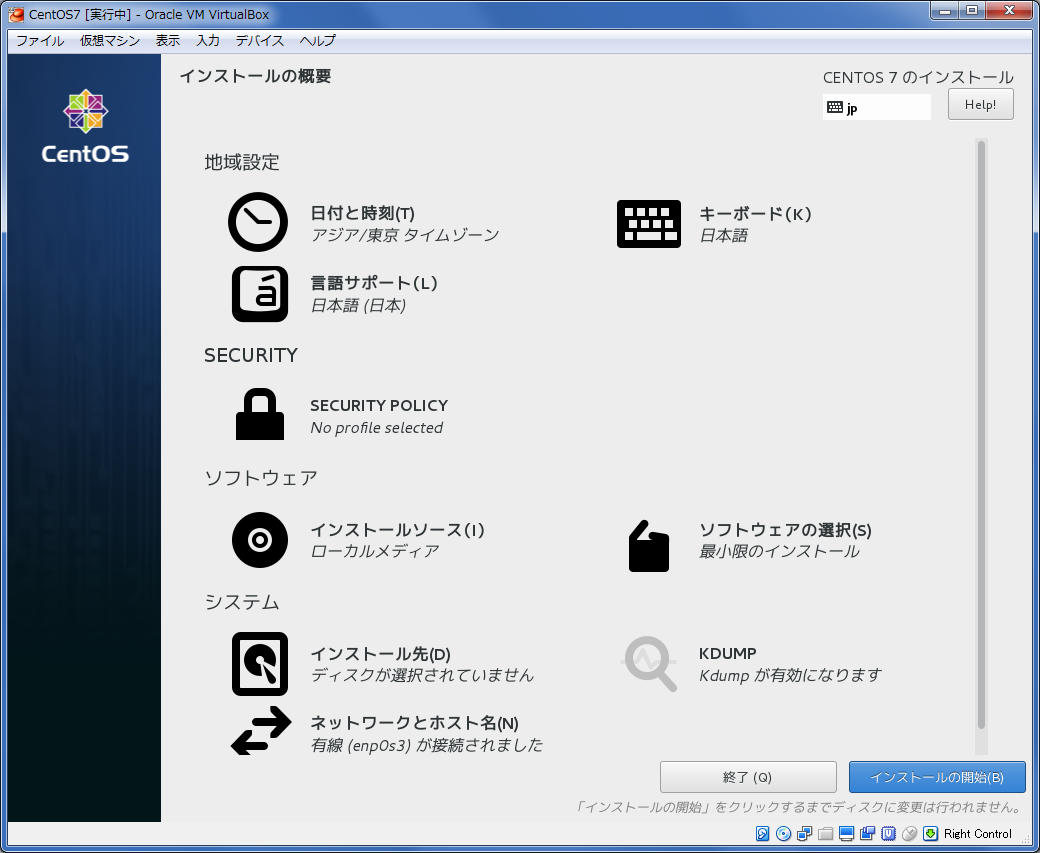
Task: Click the キーボード keyboard layout icon
Action: (x=648, y=224)
